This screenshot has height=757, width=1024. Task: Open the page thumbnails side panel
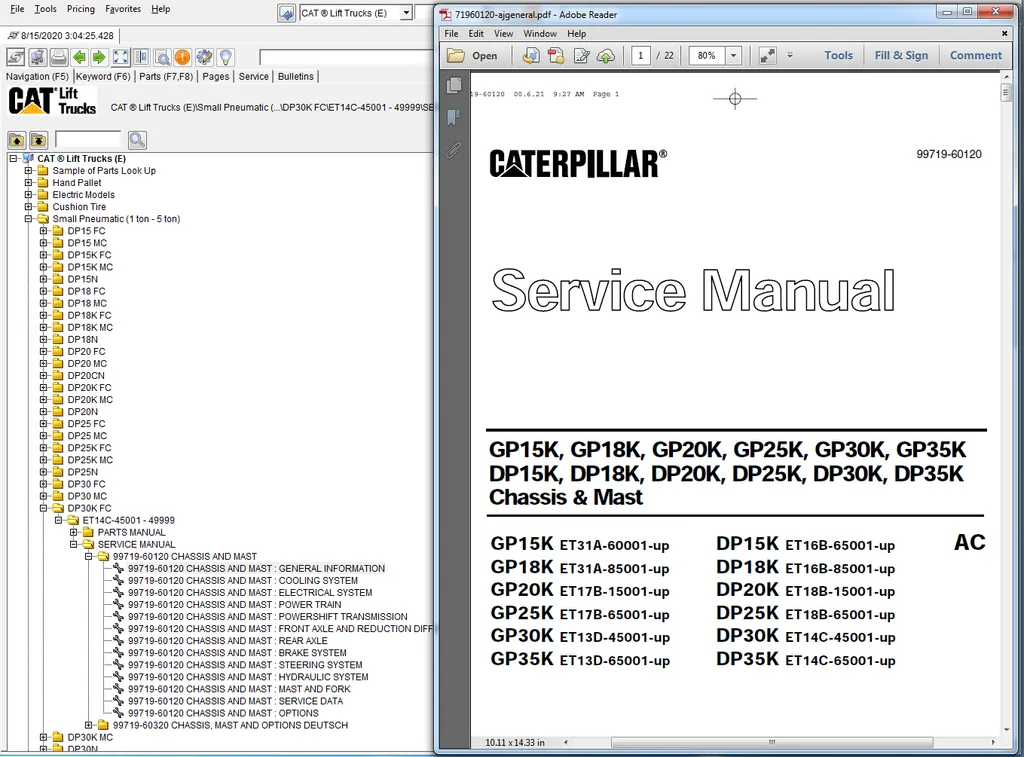[455, 86]
